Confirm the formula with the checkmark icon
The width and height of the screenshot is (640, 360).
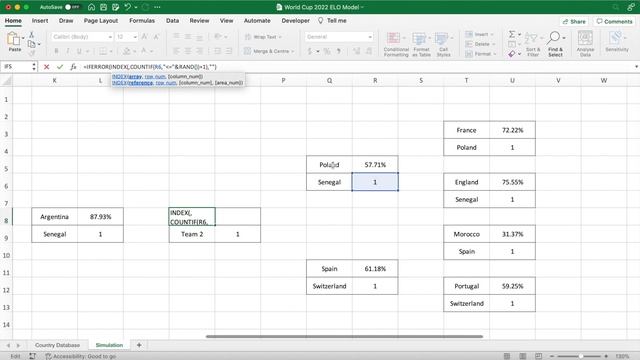tap(60, 67)
